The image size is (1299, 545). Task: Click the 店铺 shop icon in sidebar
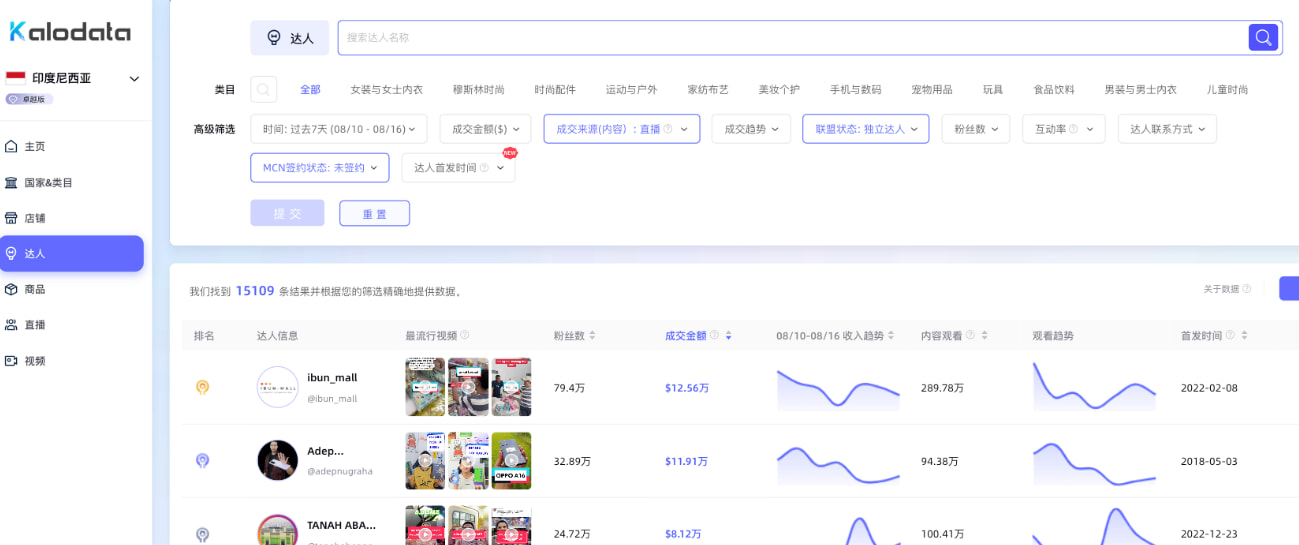click(x=12, y=218)
